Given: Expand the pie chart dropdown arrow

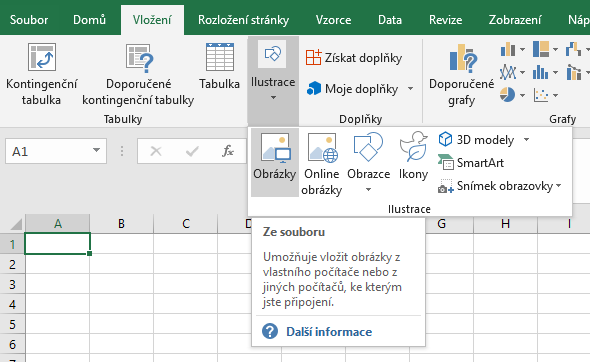Looking at the screenshot, I should (x=522, y=95).
